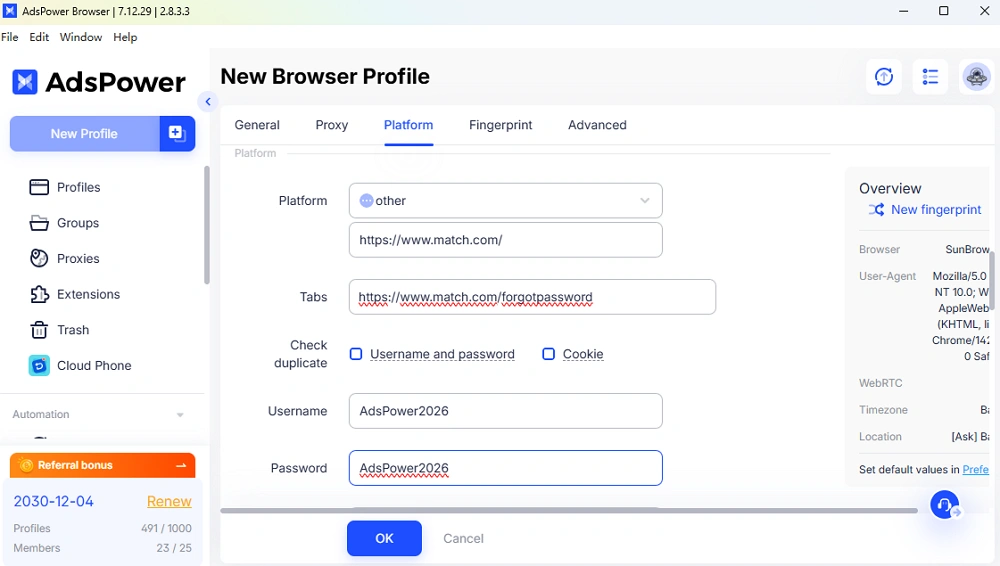Expand the Automation section

click(x=180, y=415)
